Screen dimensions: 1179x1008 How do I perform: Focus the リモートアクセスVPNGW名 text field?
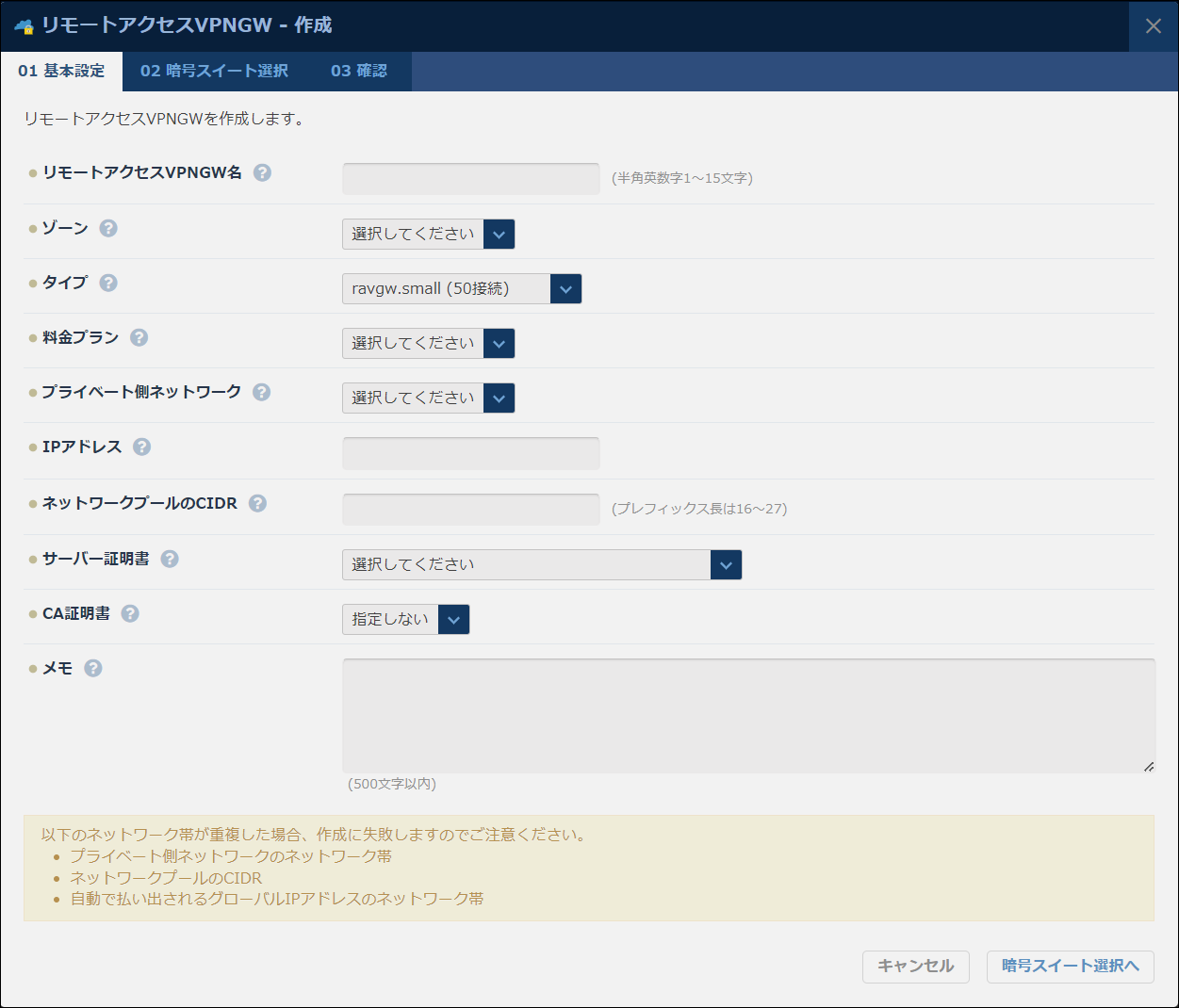[x=470, y=179]
